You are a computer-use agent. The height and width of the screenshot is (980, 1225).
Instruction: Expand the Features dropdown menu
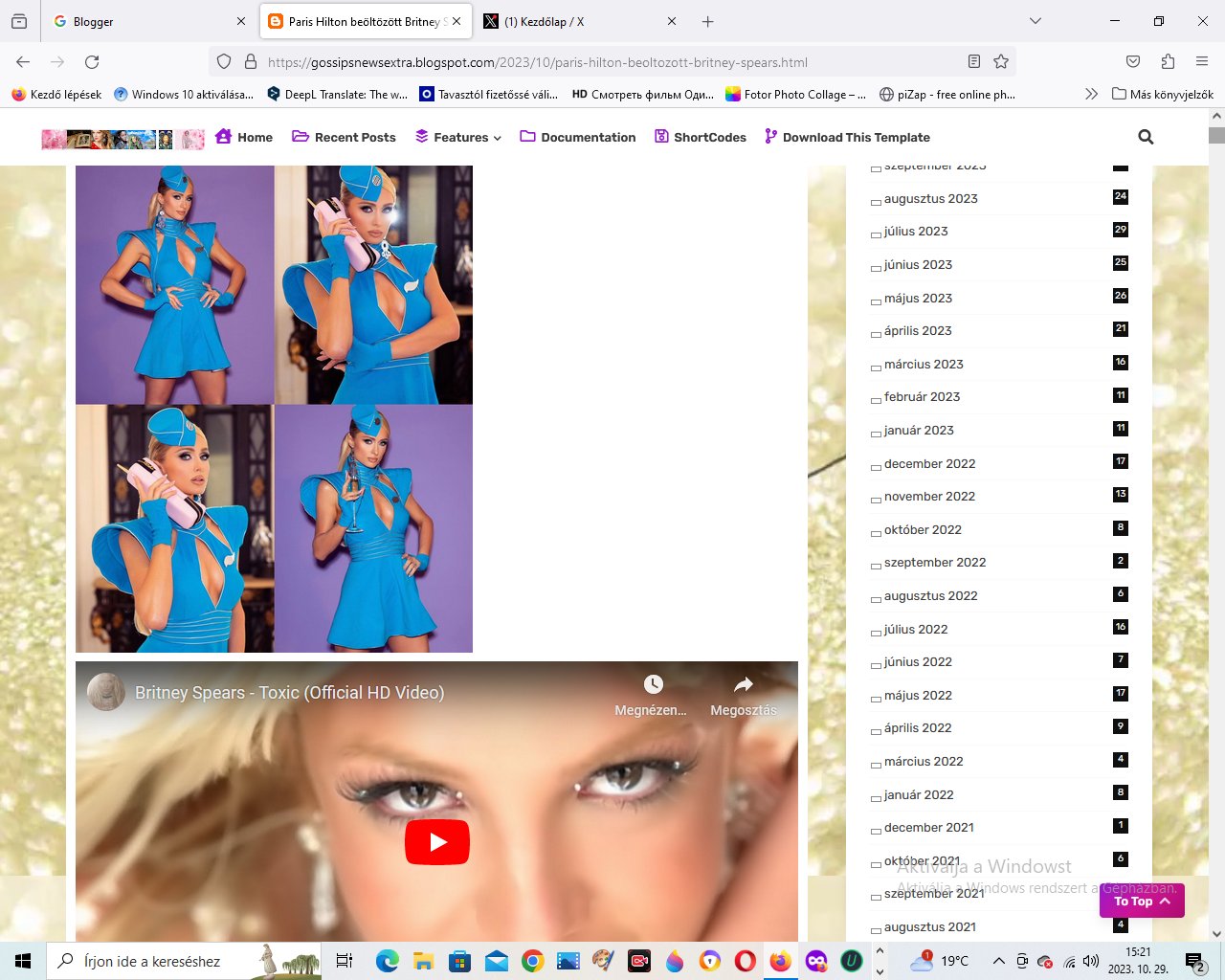pyautogui.click(x=458, y=138)
